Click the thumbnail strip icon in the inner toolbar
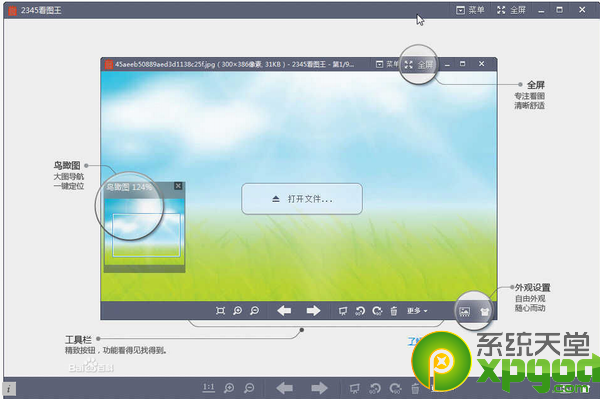 pos(465,312)
